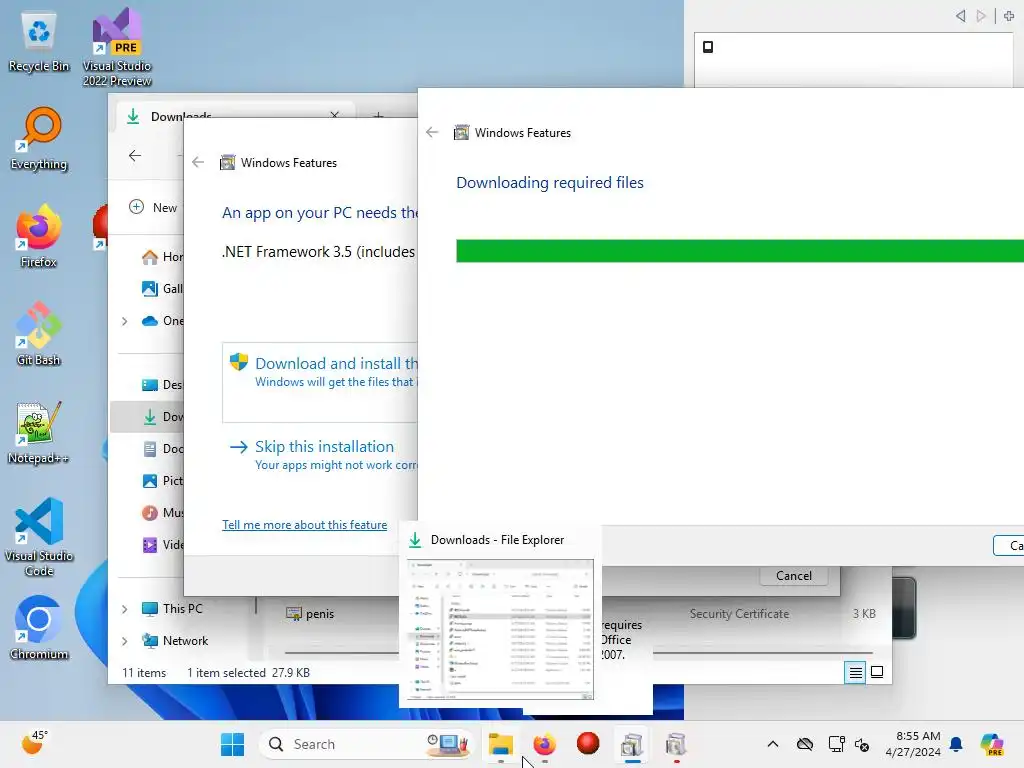Show hidden system tray icons
The image size is (1024, 768).
tap(773, 744)
